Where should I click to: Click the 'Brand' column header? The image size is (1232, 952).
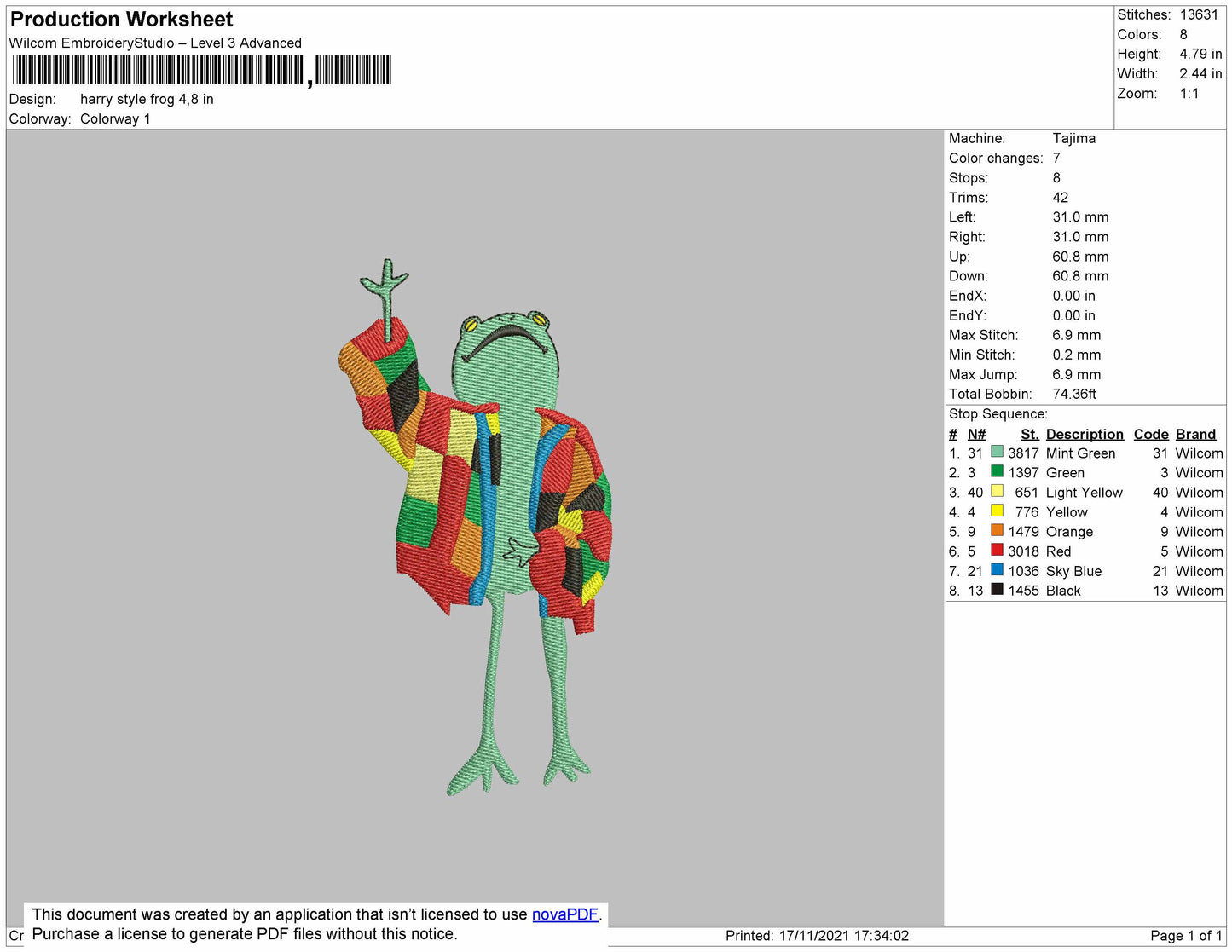1196,434
